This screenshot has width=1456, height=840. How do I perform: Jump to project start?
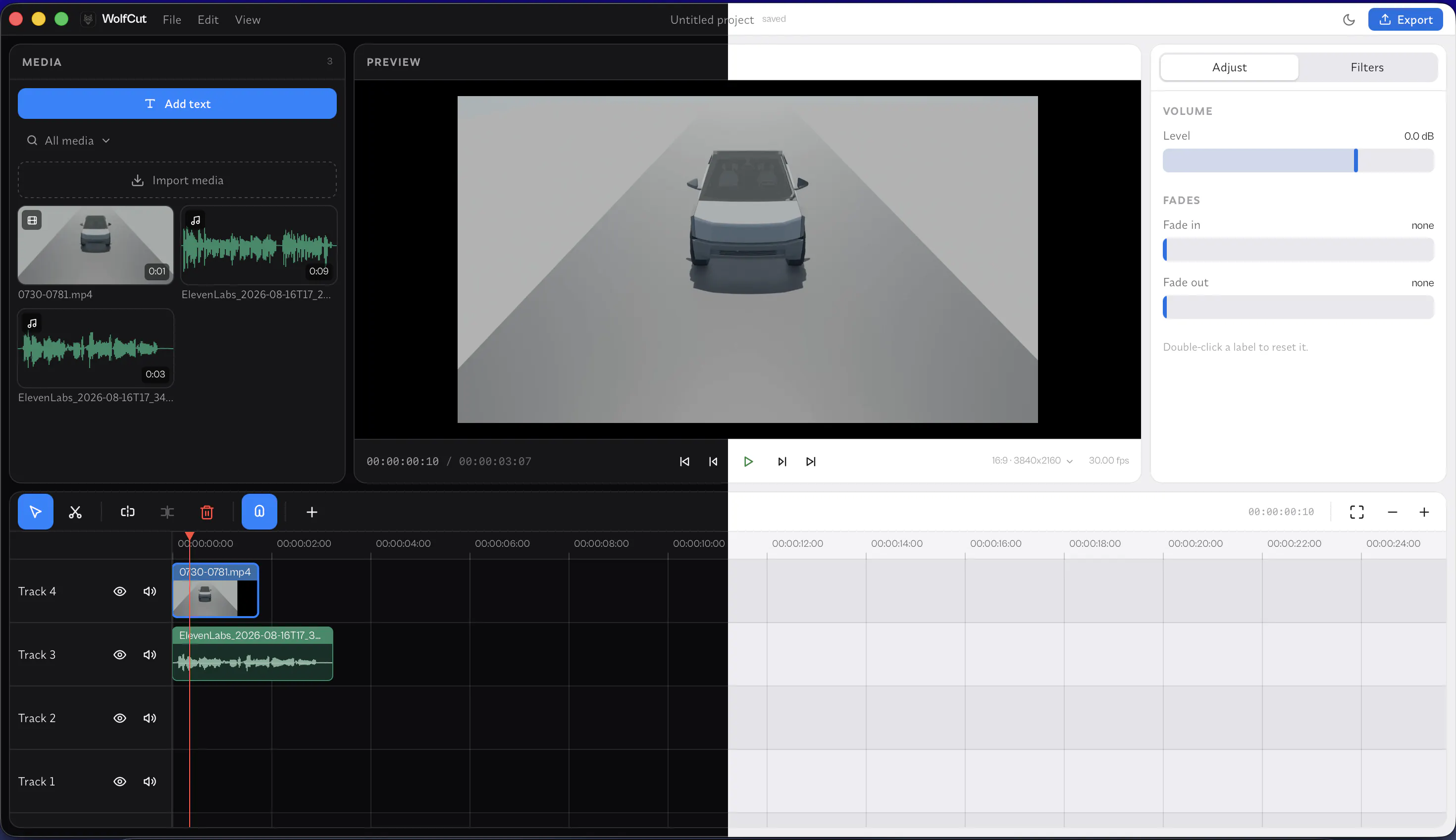(x=684, y=462)
